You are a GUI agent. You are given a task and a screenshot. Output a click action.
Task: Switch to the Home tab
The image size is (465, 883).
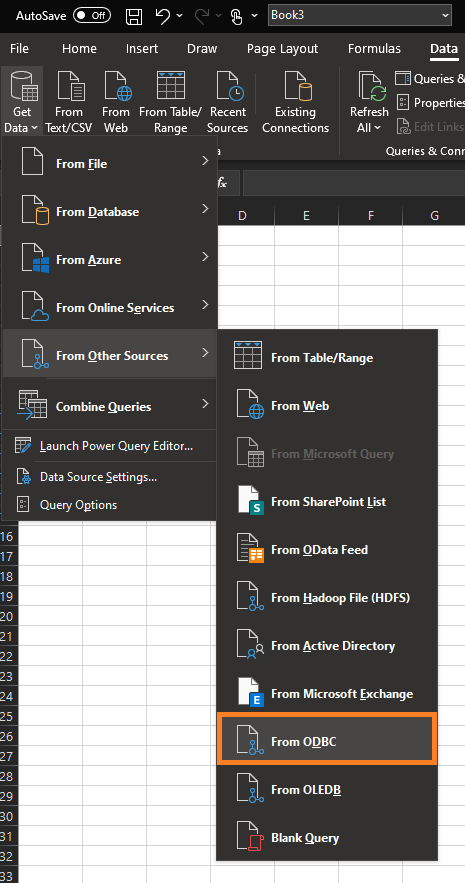pyautogui.click(x=79, y=48)
